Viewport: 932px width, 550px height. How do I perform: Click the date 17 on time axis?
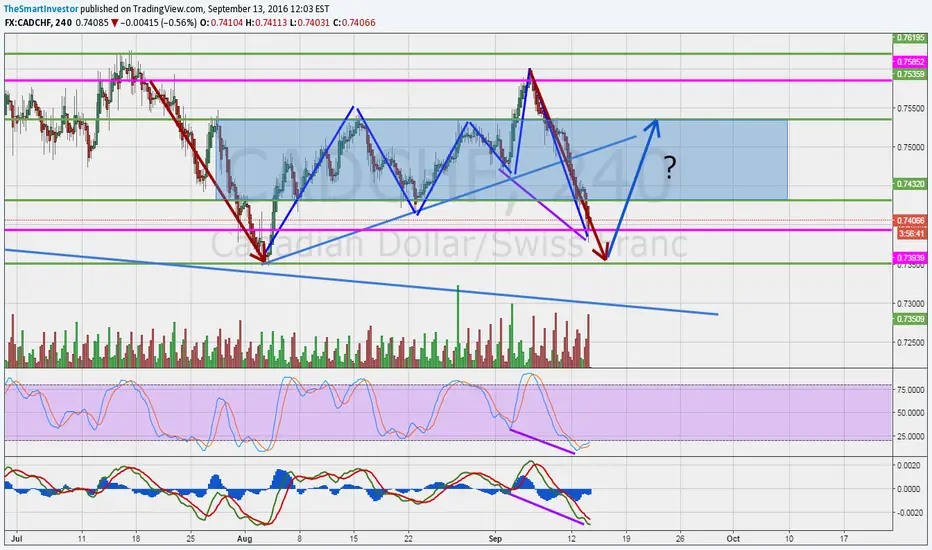click(x=844, y=539)
